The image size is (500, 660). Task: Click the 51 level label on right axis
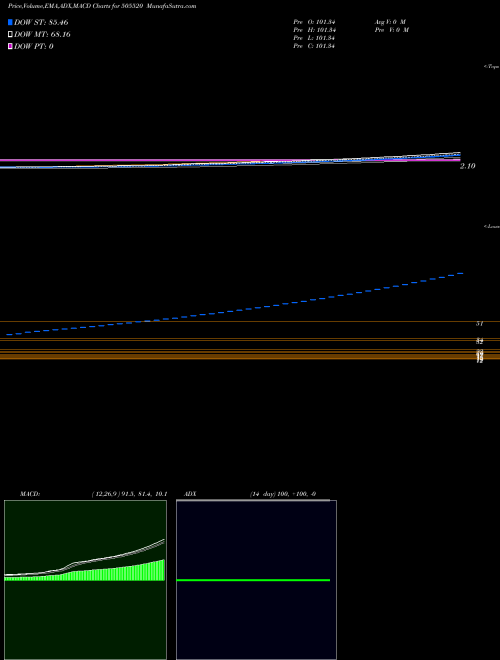coord(479,324)
